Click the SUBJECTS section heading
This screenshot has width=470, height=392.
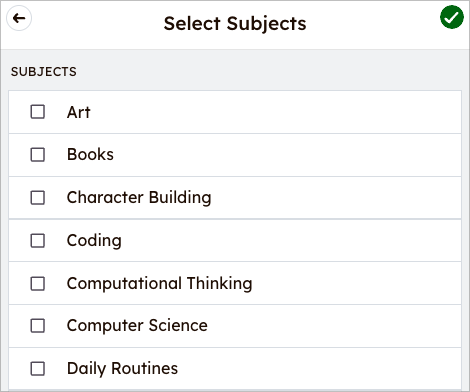click(x=44, y=72)
